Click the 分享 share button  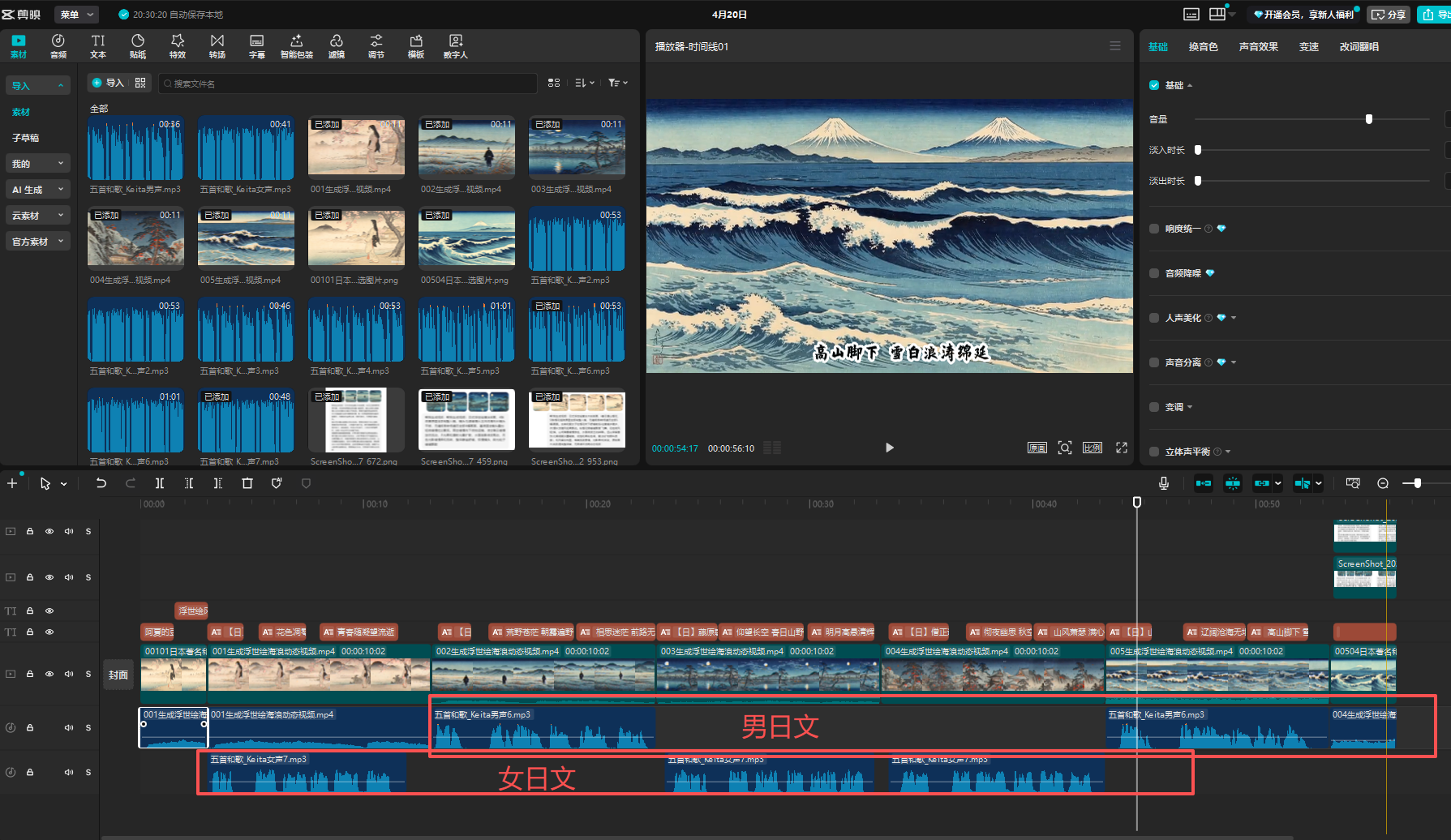coord(1389,15)
